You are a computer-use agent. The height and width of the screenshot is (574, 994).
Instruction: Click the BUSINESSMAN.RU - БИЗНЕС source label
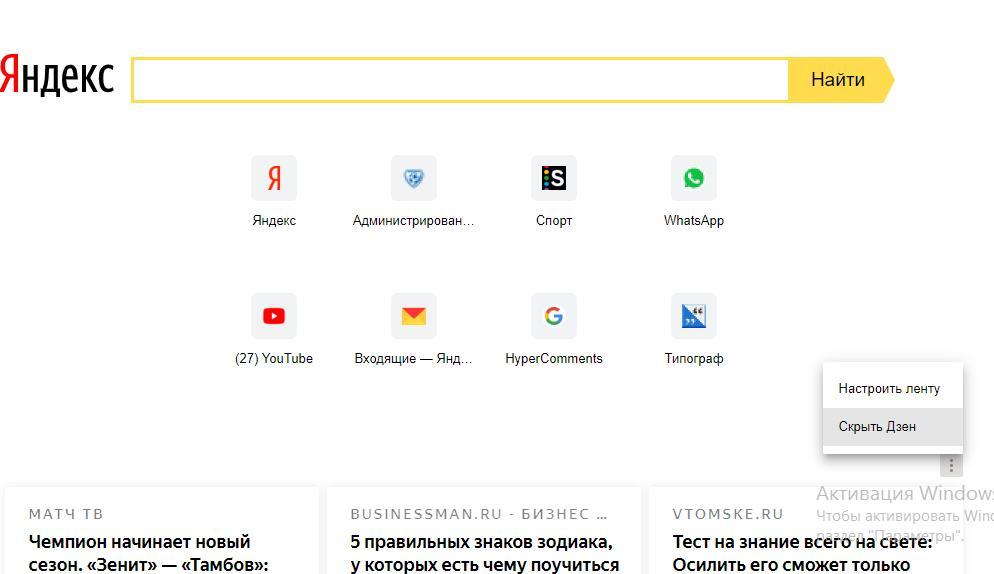[x=479, y=514]
